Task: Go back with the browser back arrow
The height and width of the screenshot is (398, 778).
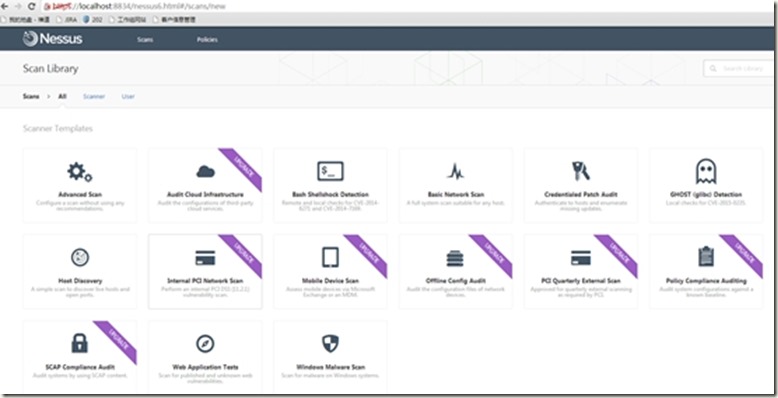Action: 5,6
